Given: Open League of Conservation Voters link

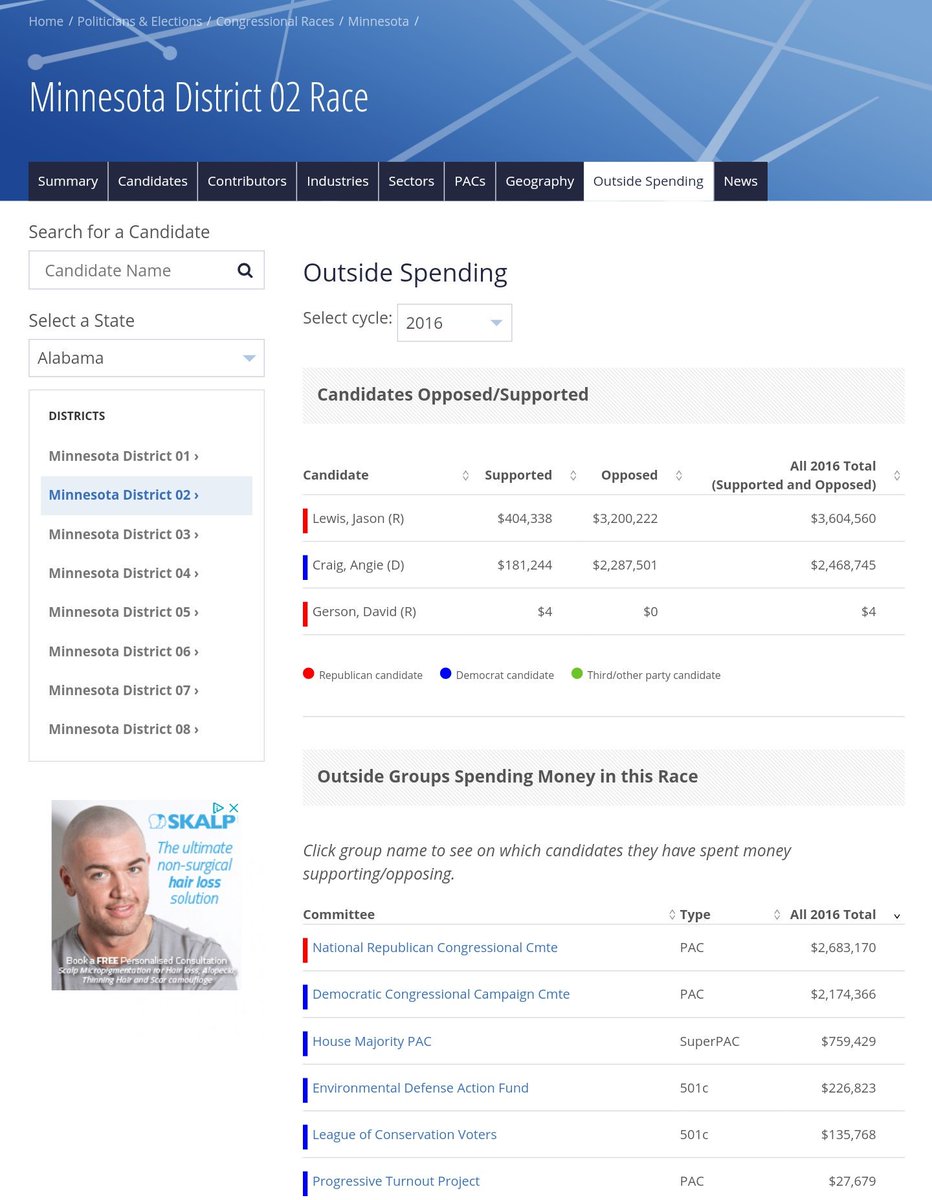Looking at the screenshot, I should tap(404, 1135).
